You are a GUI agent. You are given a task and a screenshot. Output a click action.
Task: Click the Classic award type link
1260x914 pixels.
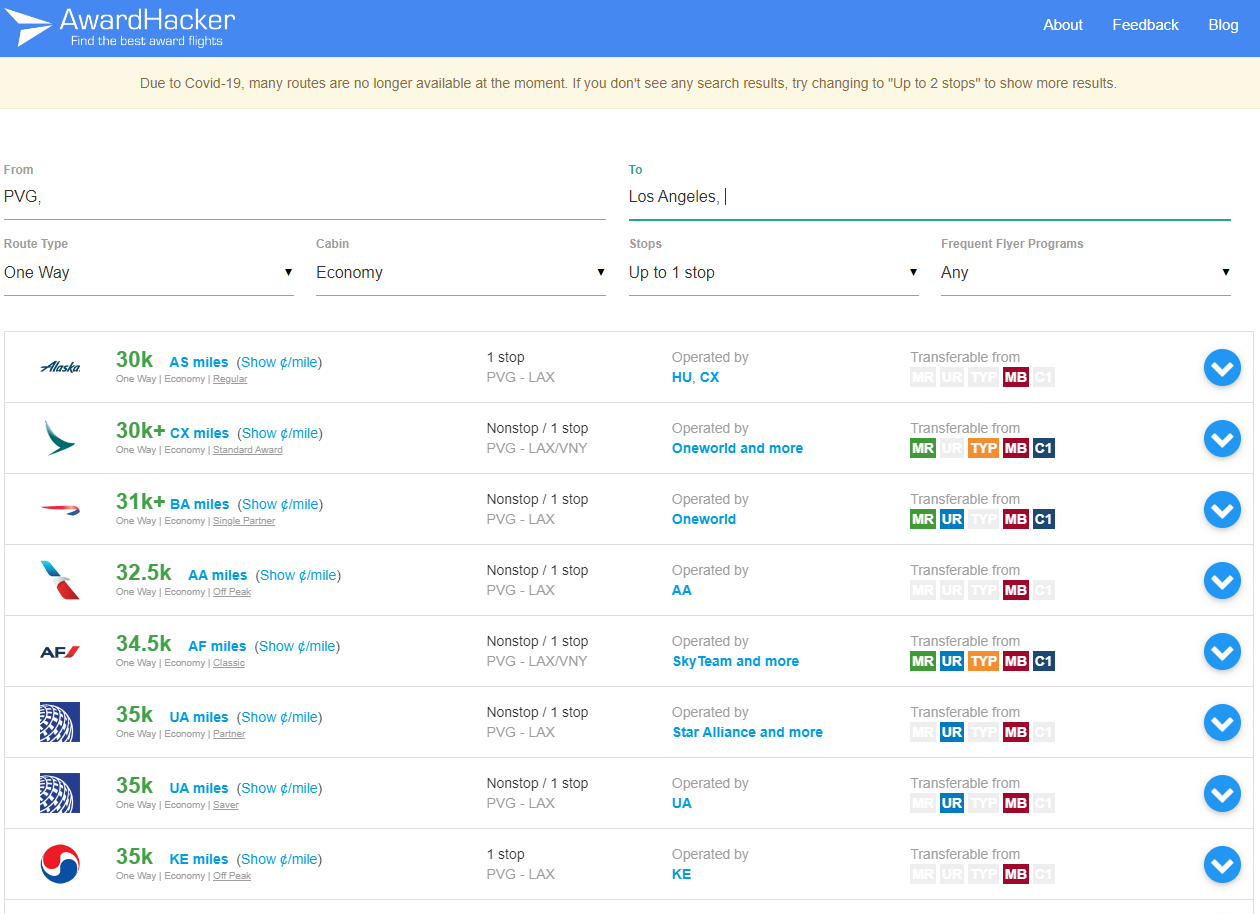[x=229, y=663]
